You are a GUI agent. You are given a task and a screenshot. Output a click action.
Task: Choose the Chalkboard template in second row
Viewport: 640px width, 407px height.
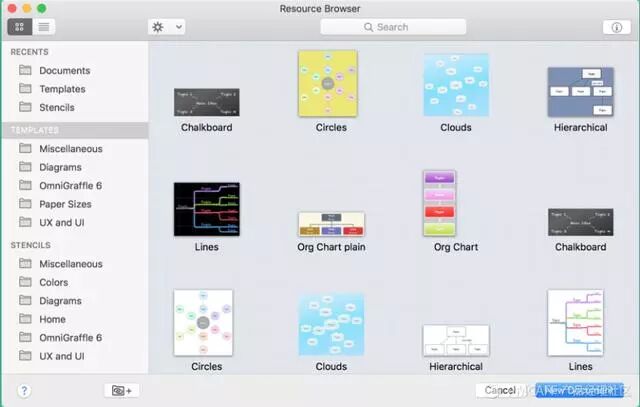pos(580,222)
